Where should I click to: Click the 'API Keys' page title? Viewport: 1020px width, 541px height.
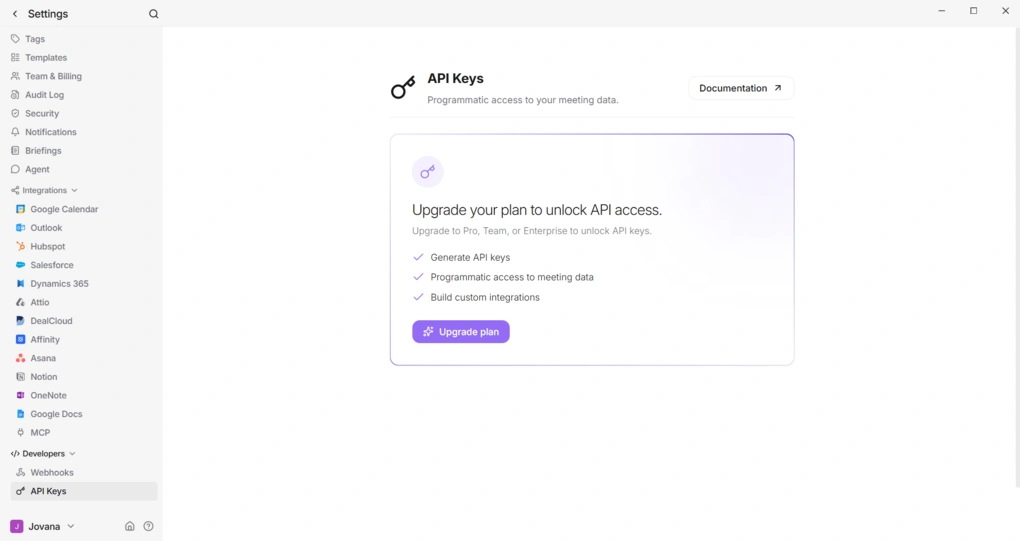click(455, 79)
